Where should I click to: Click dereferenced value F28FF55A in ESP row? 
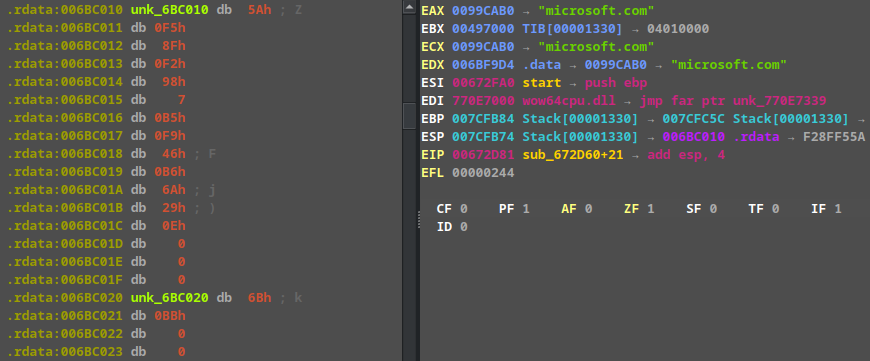[834, 136]
